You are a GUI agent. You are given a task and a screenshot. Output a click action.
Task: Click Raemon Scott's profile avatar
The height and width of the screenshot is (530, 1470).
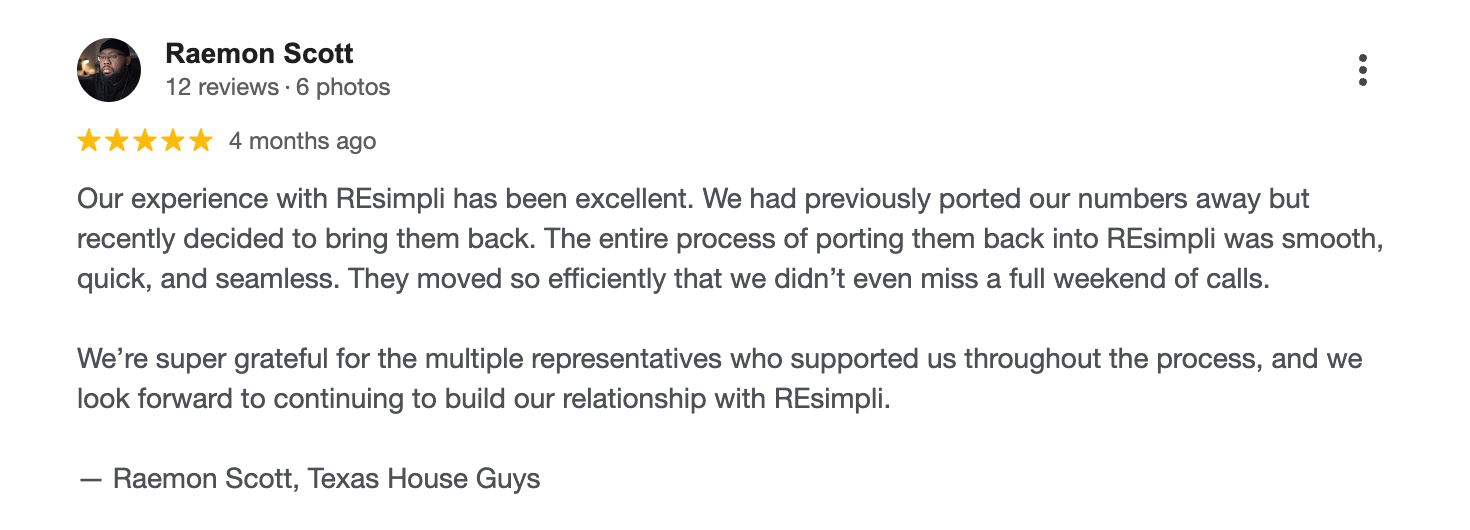tap(109, 70)
